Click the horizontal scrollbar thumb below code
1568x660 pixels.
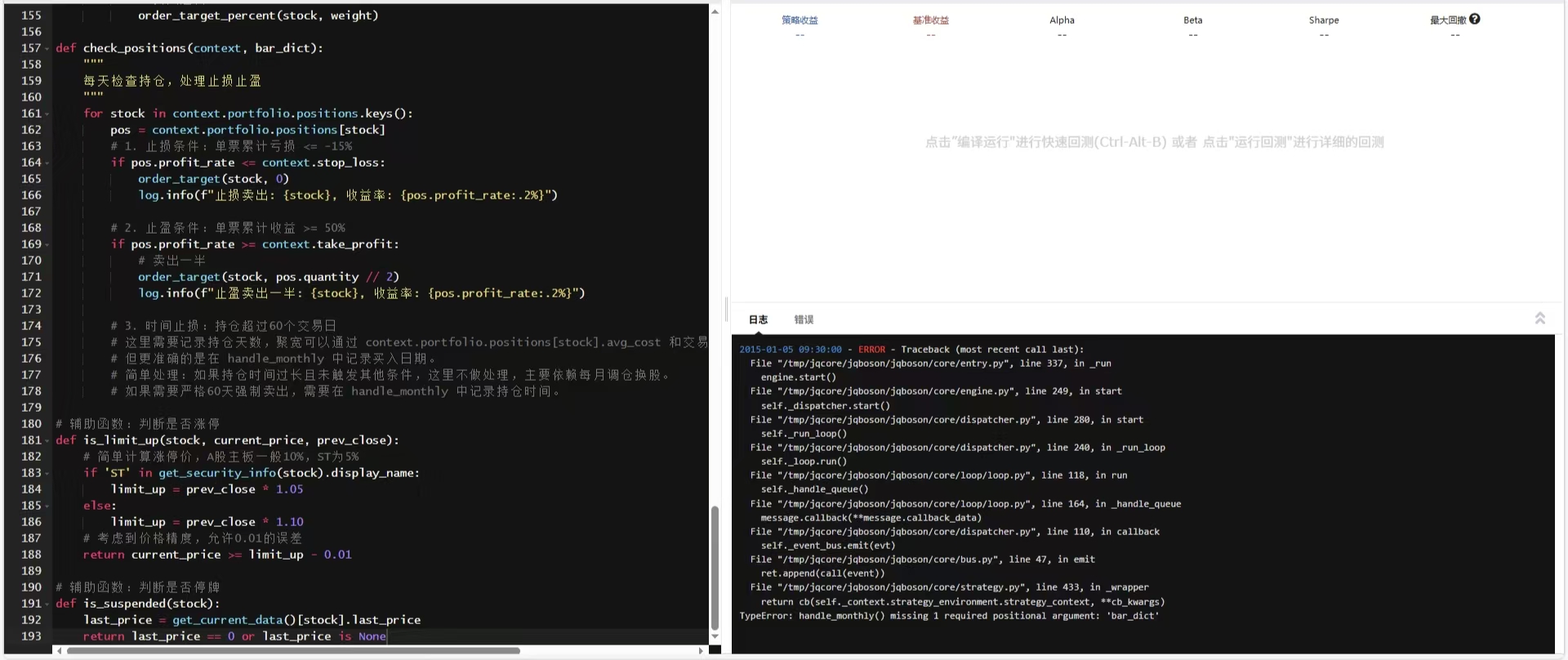(293, 651)
